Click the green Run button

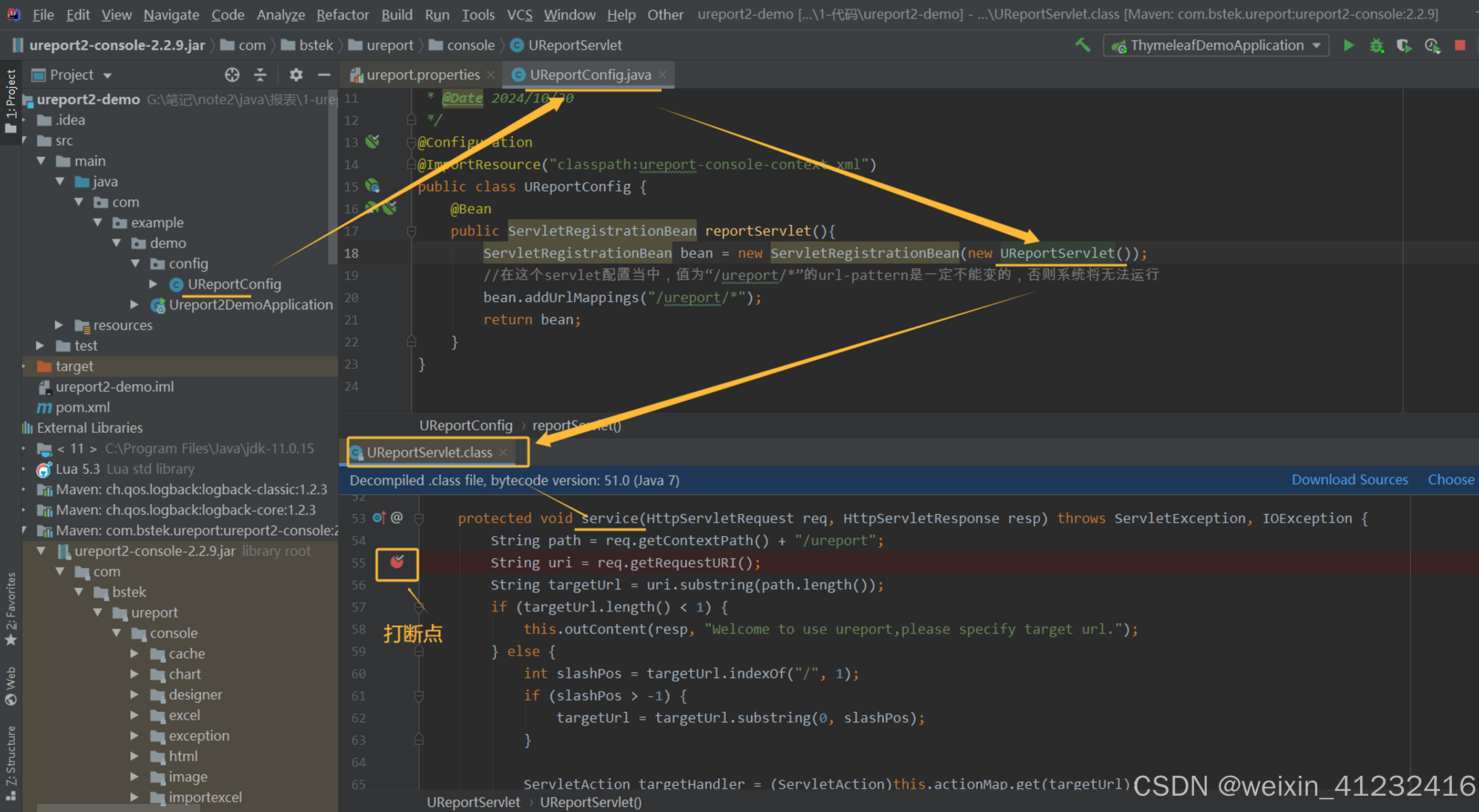pos(1349,45)
